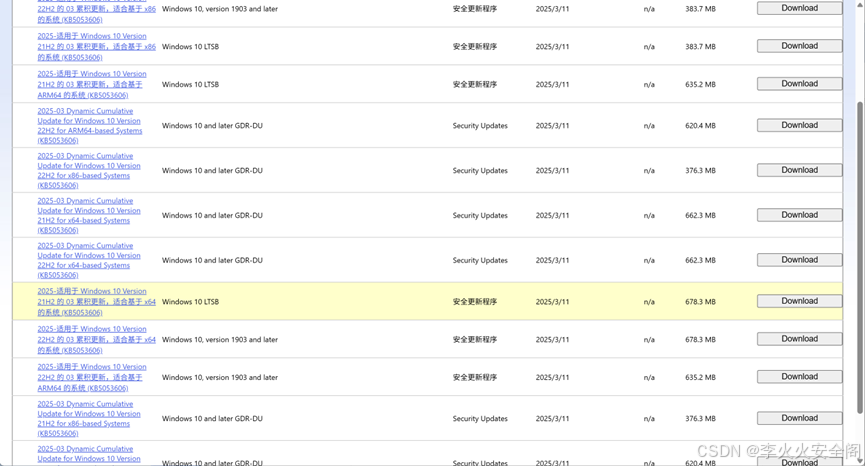Select 'Windows 10 and later GDR-DU' in 22H2 x64 row

pos(212,260)
